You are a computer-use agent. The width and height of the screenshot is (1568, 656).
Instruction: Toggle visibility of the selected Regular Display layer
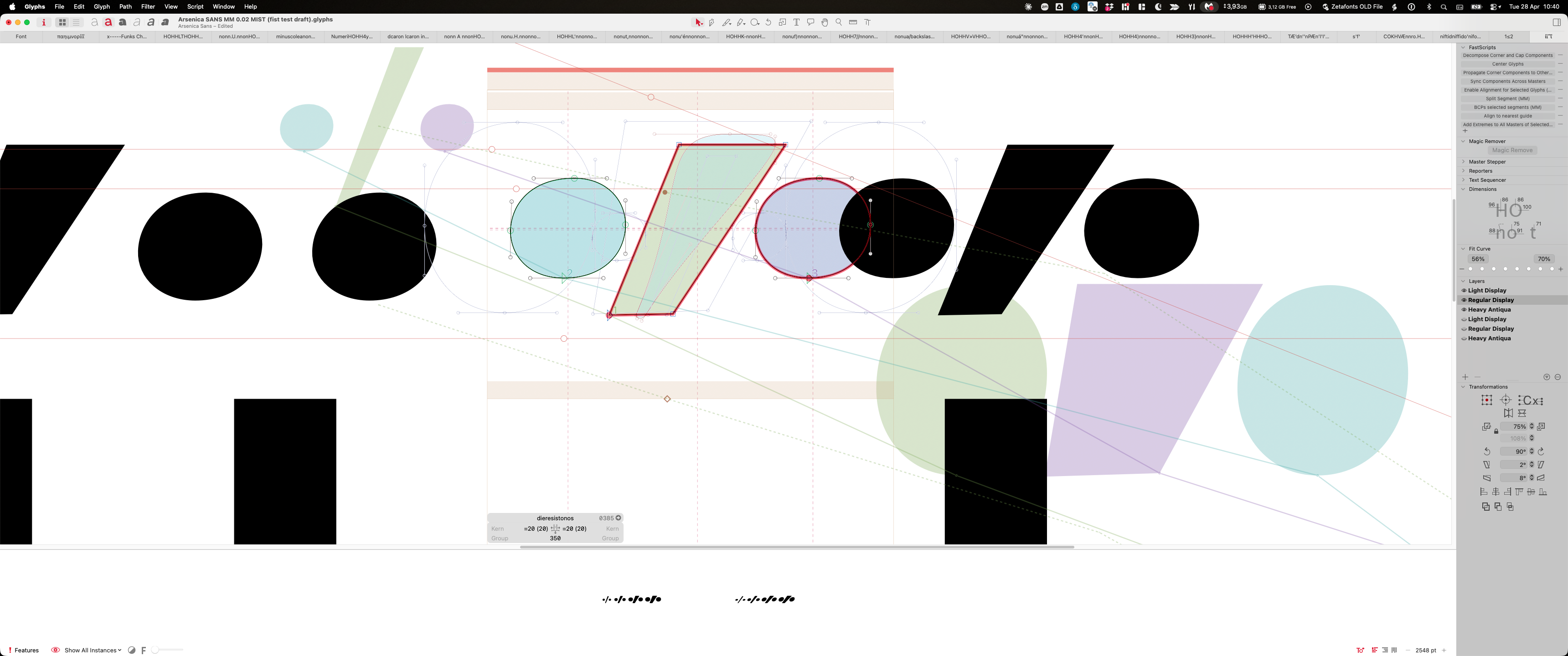1464,300
